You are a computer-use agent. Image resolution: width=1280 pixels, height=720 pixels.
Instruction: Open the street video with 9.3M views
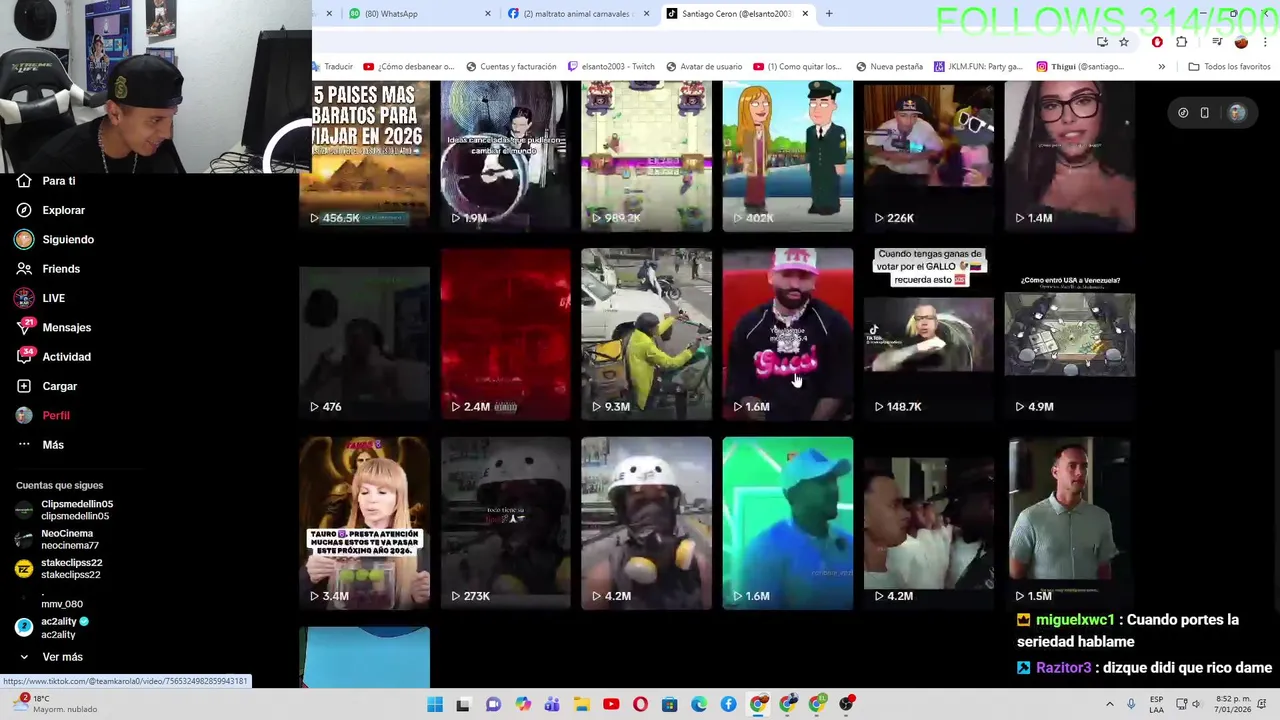[646, 334]
